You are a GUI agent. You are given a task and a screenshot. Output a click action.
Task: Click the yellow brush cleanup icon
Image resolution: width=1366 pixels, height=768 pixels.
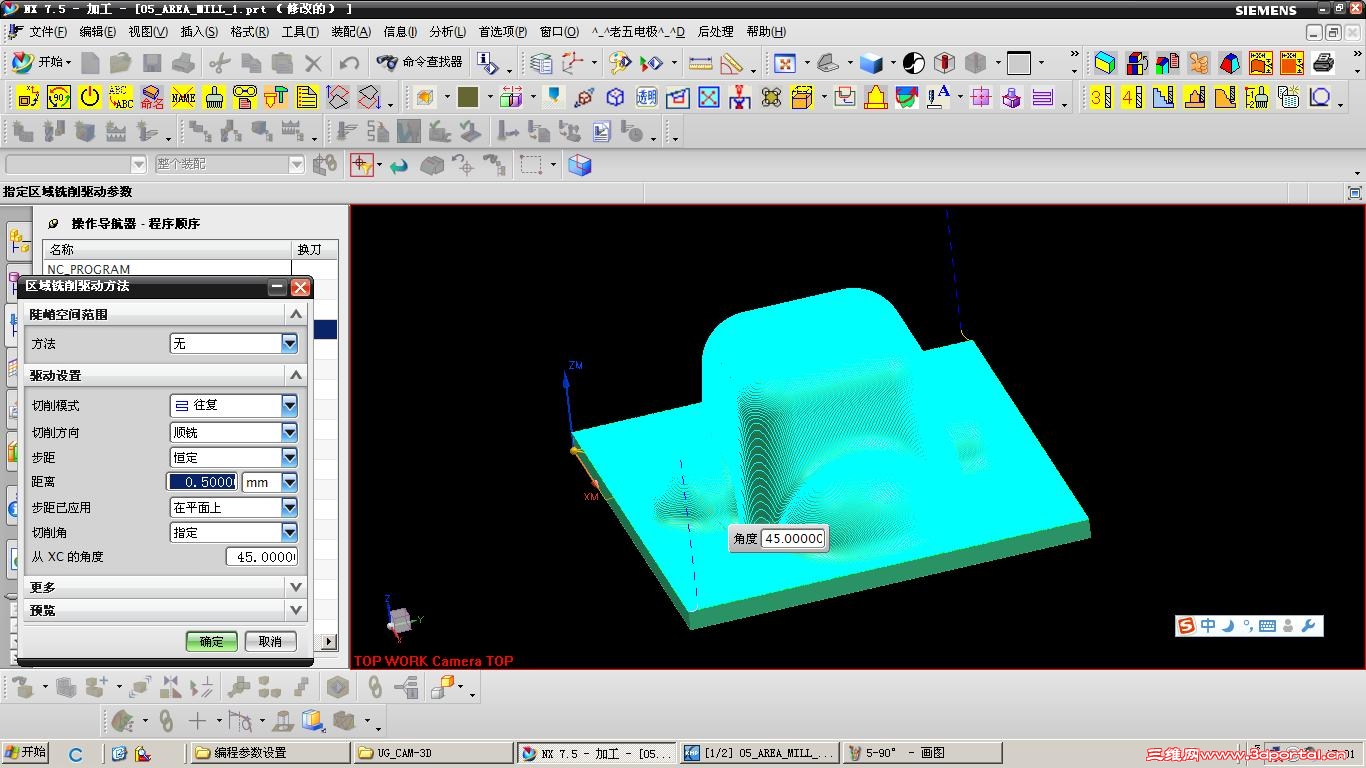pos(214,97)
